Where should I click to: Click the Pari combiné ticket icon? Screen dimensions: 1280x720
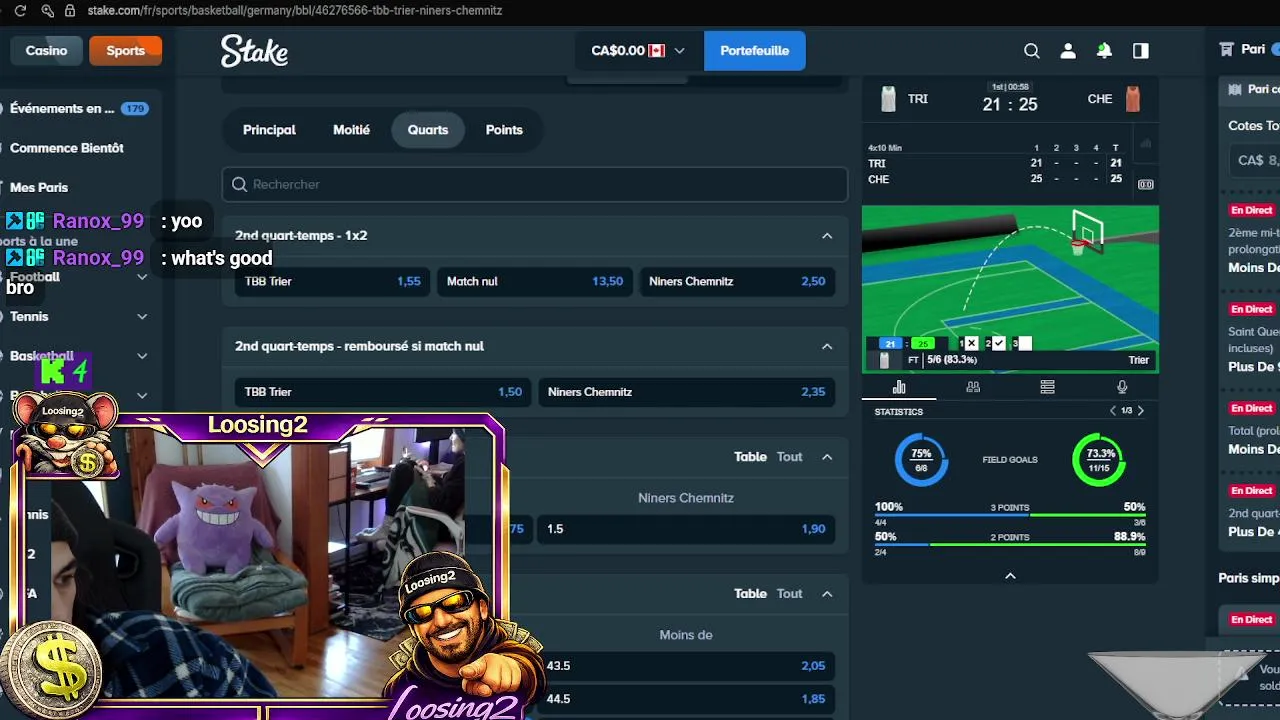1235,89
